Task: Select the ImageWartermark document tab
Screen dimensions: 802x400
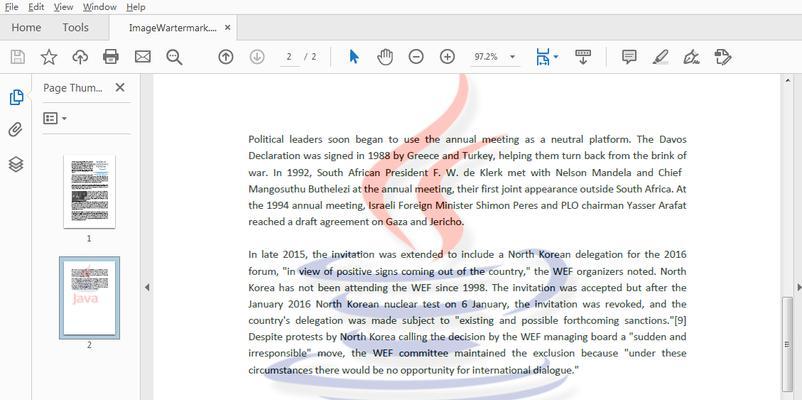Action: tap(172, 28)
